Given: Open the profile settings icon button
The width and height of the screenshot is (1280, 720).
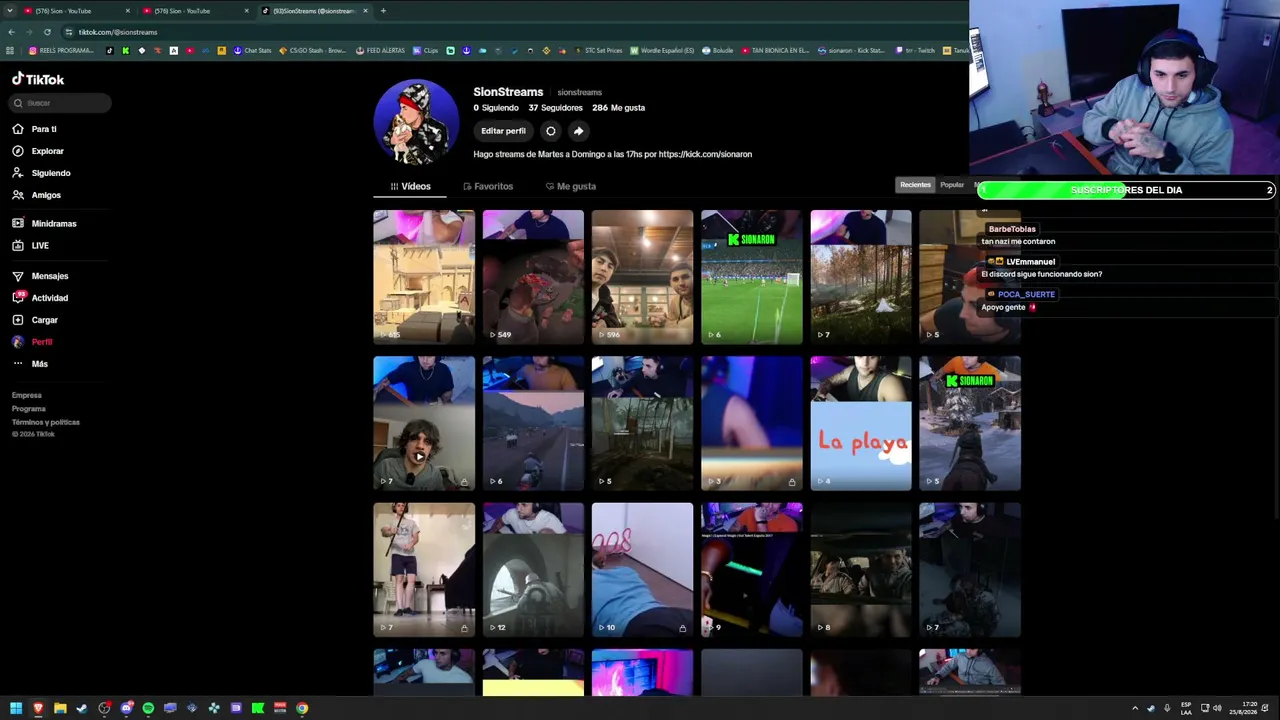Looking at the screenshot, I should pos(550,131).
